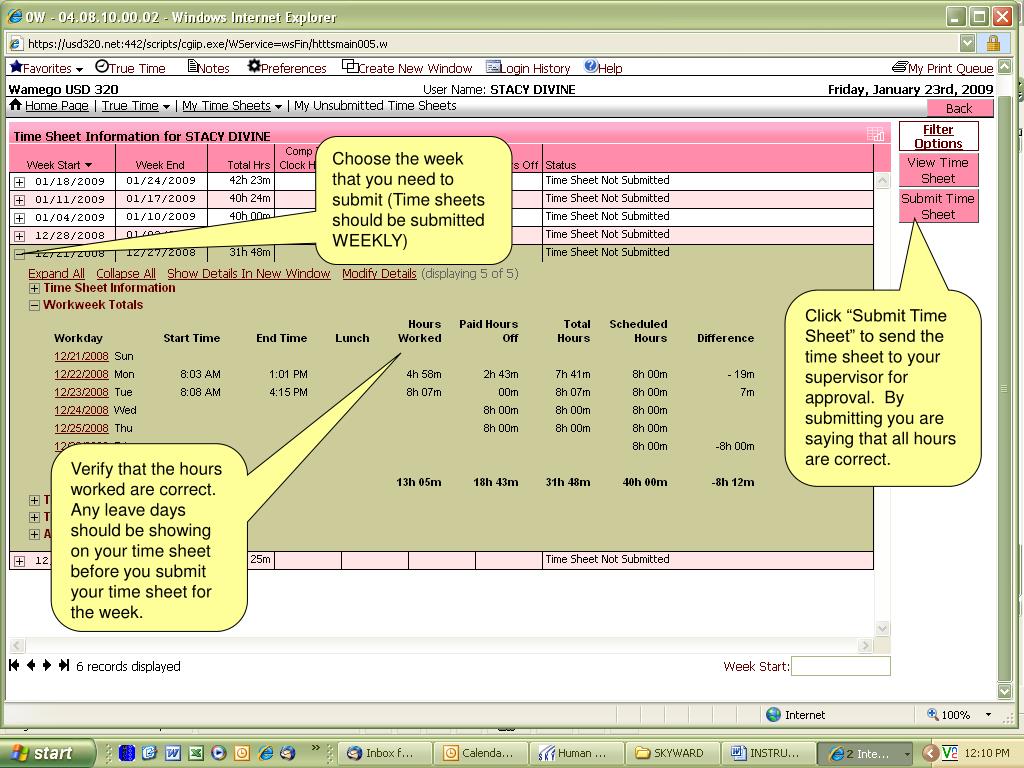Click Collapse All link
This screenshot has height=768, width=1024.
pos(126,274)
